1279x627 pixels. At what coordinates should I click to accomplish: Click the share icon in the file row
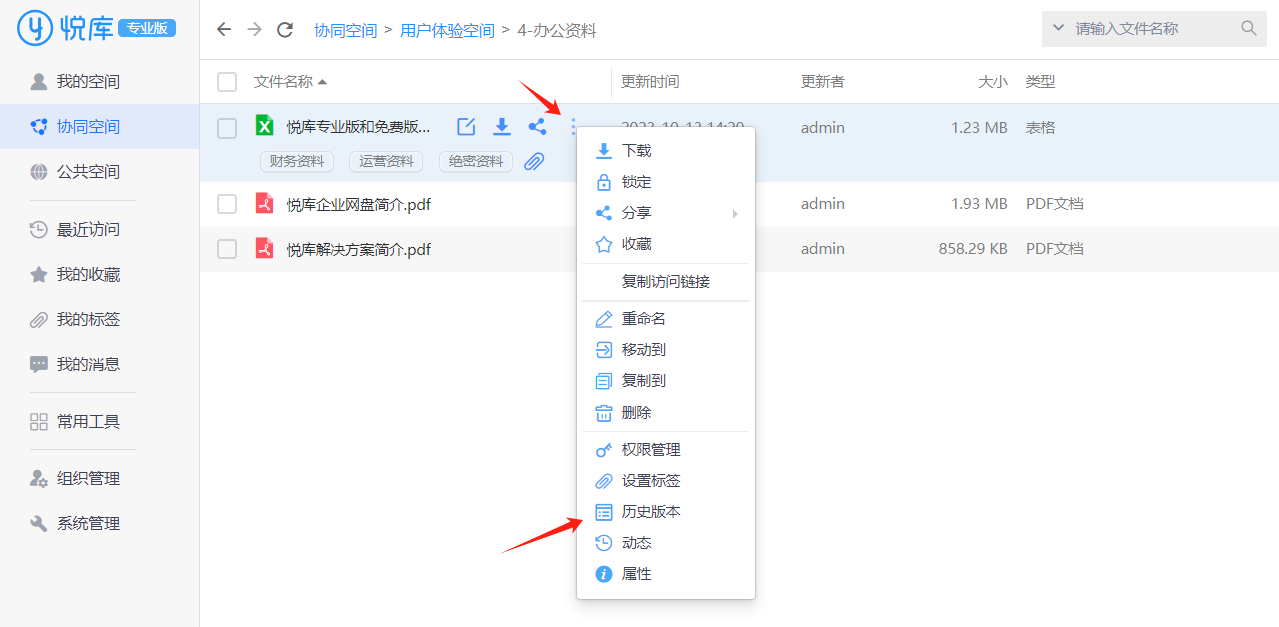click(538, 127)
